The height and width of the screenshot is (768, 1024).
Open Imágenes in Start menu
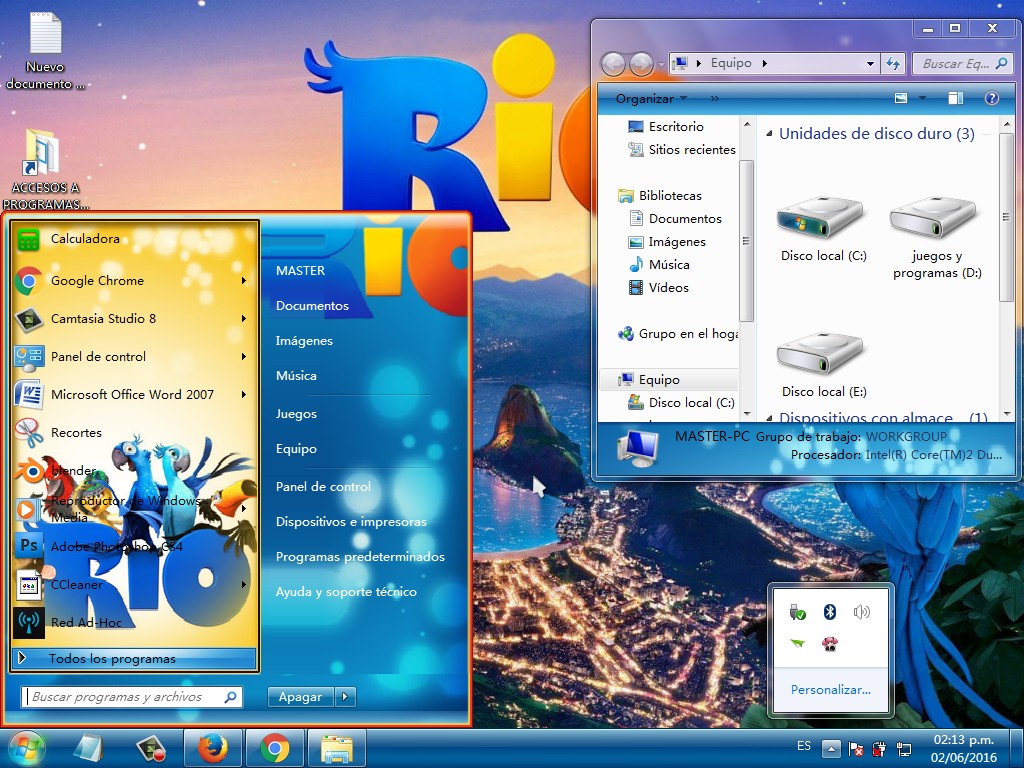[x=304, y=341]
